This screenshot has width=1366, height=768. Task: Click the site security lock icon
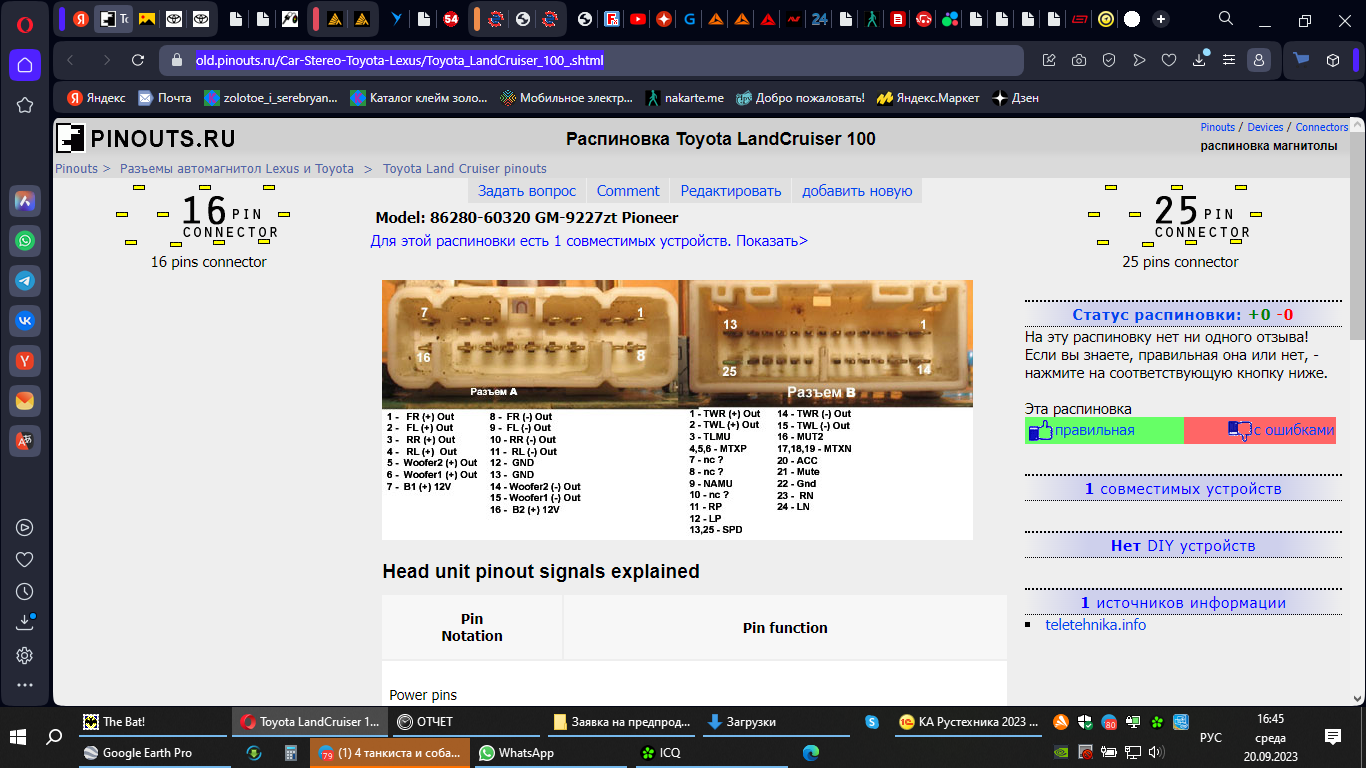[177, 60]
